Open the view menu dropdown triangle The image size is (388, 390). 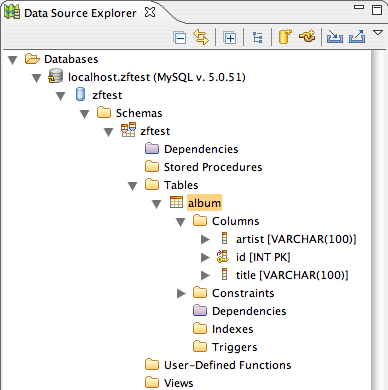point(378,33)
